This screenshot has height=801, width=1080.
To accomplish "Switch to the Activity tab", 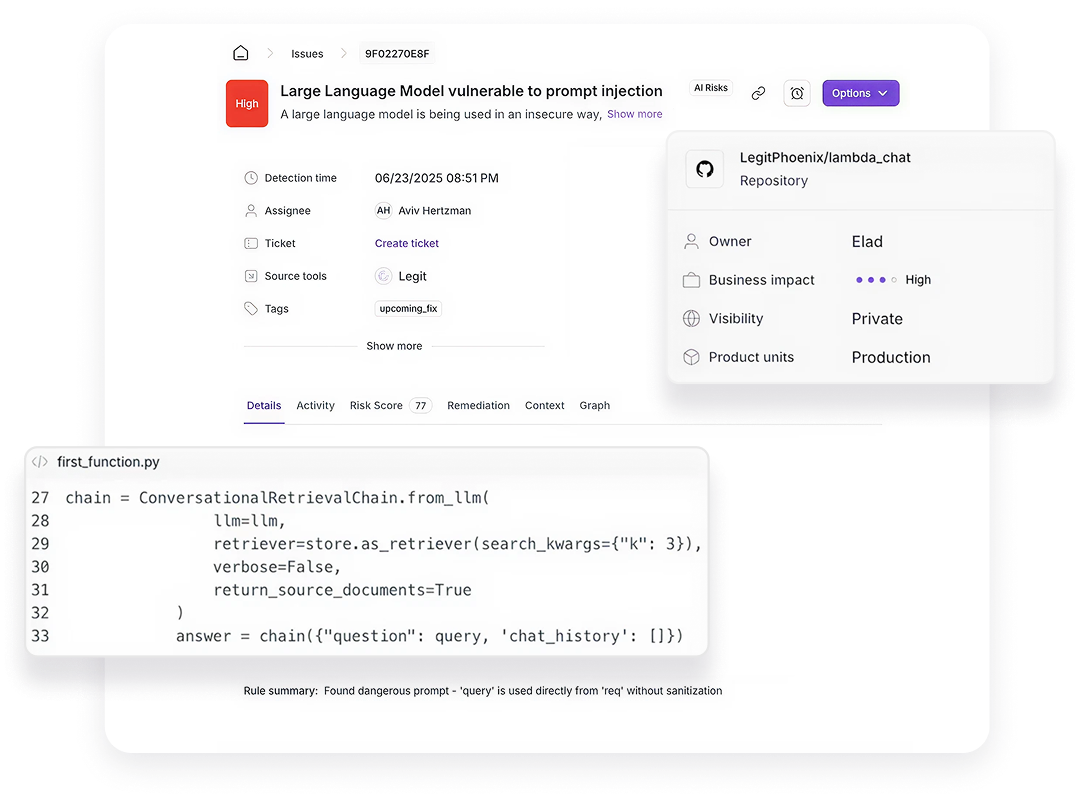I will 315,405.
